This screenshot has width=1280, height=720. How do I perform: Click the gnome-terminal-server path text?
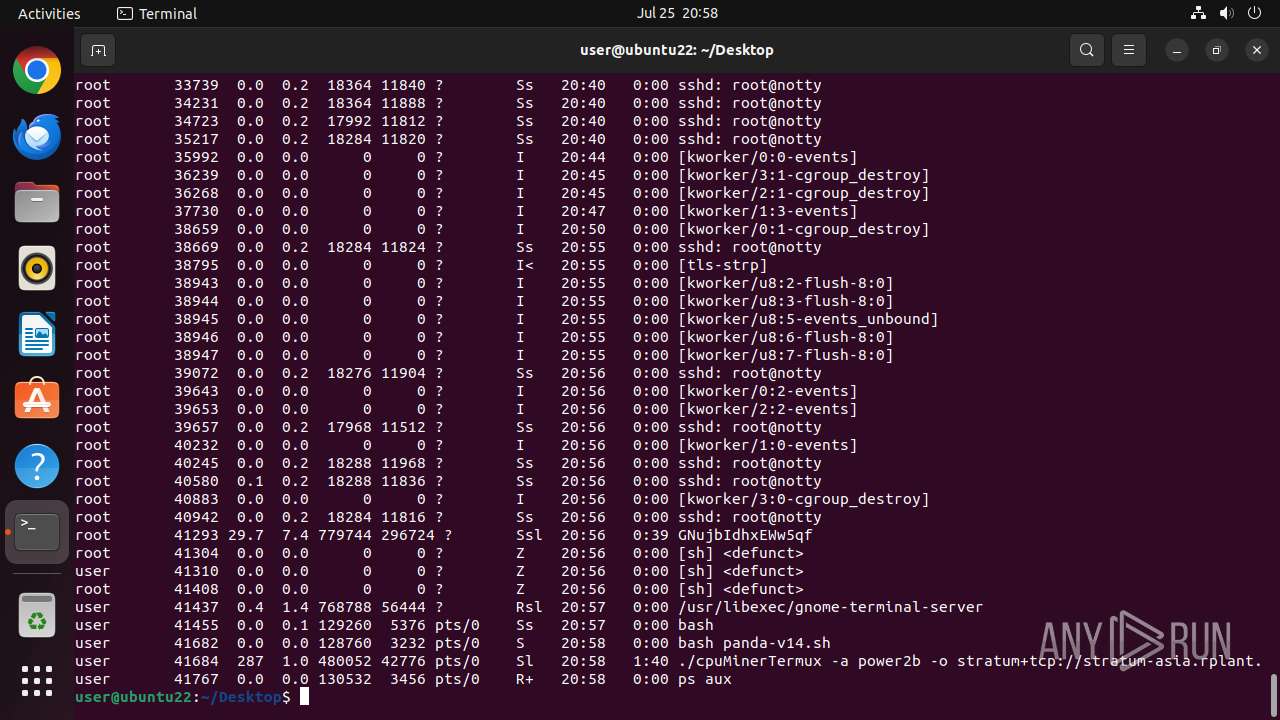tap(830, 607)
